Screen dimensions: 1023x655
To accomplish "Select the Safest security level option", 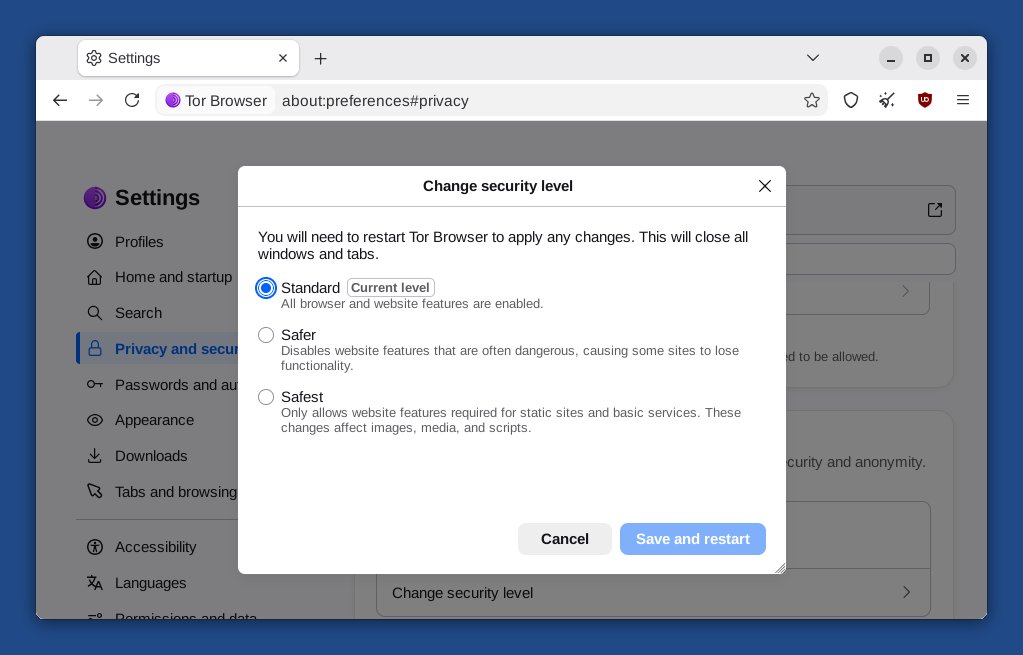I will coord(266,397).
